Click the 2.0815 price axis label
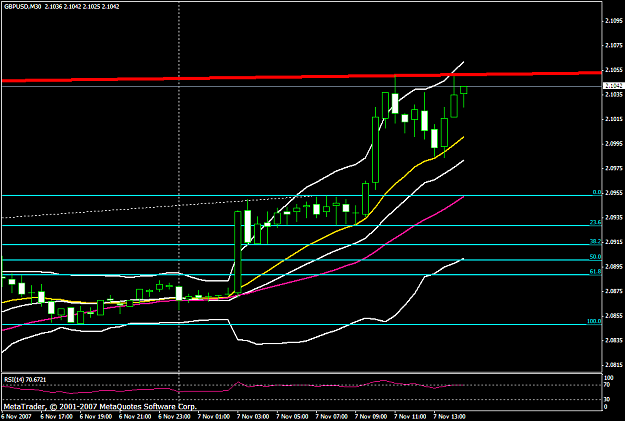 tap(614, 365)
